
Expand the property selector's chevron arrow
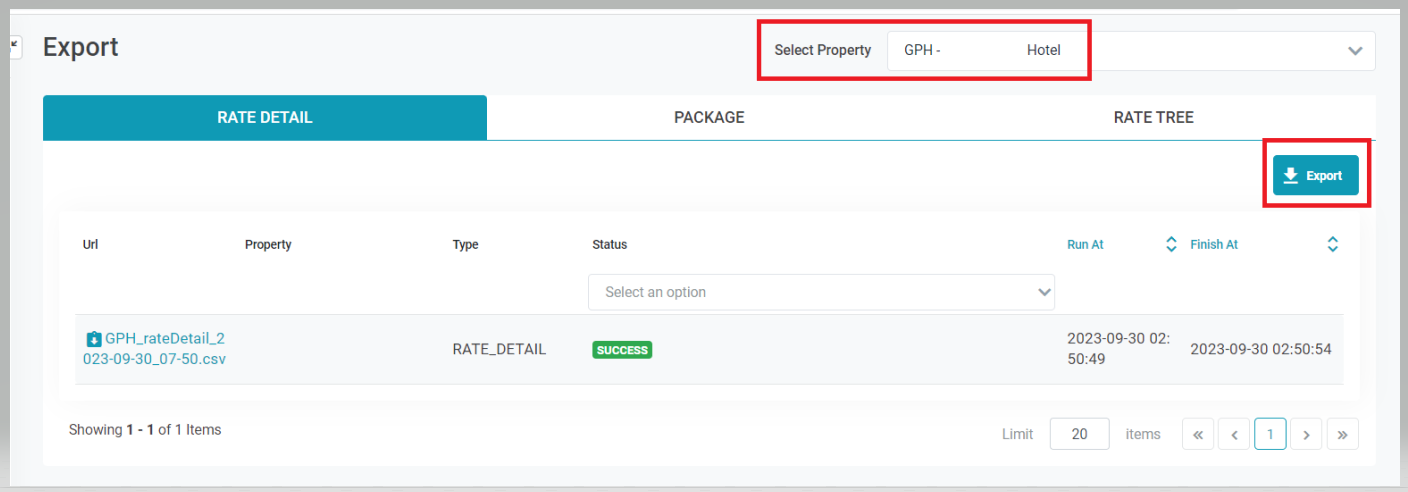[1355, 51]
